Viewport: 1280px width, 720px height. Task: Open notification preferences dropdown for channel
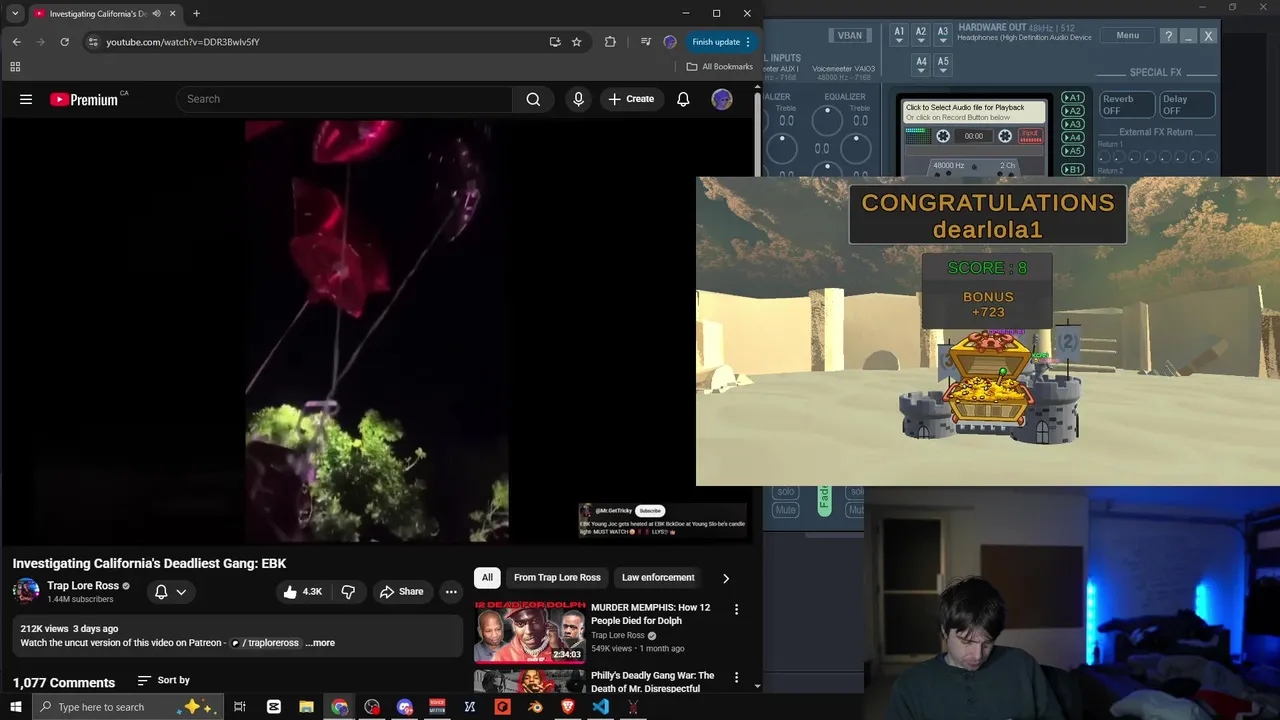click(170, 592)
